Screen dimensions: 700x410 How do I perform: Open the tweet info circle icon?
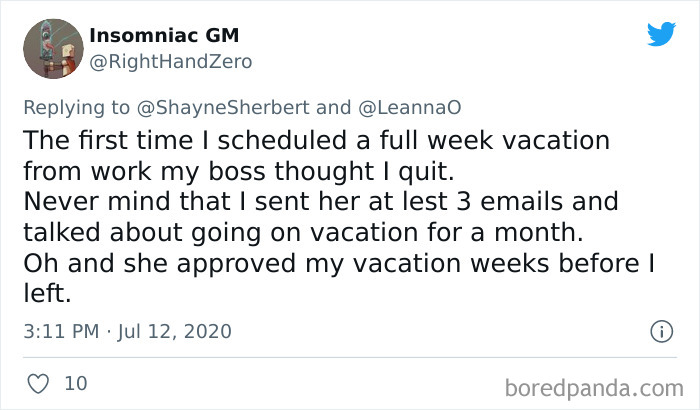tap(661, 330)
